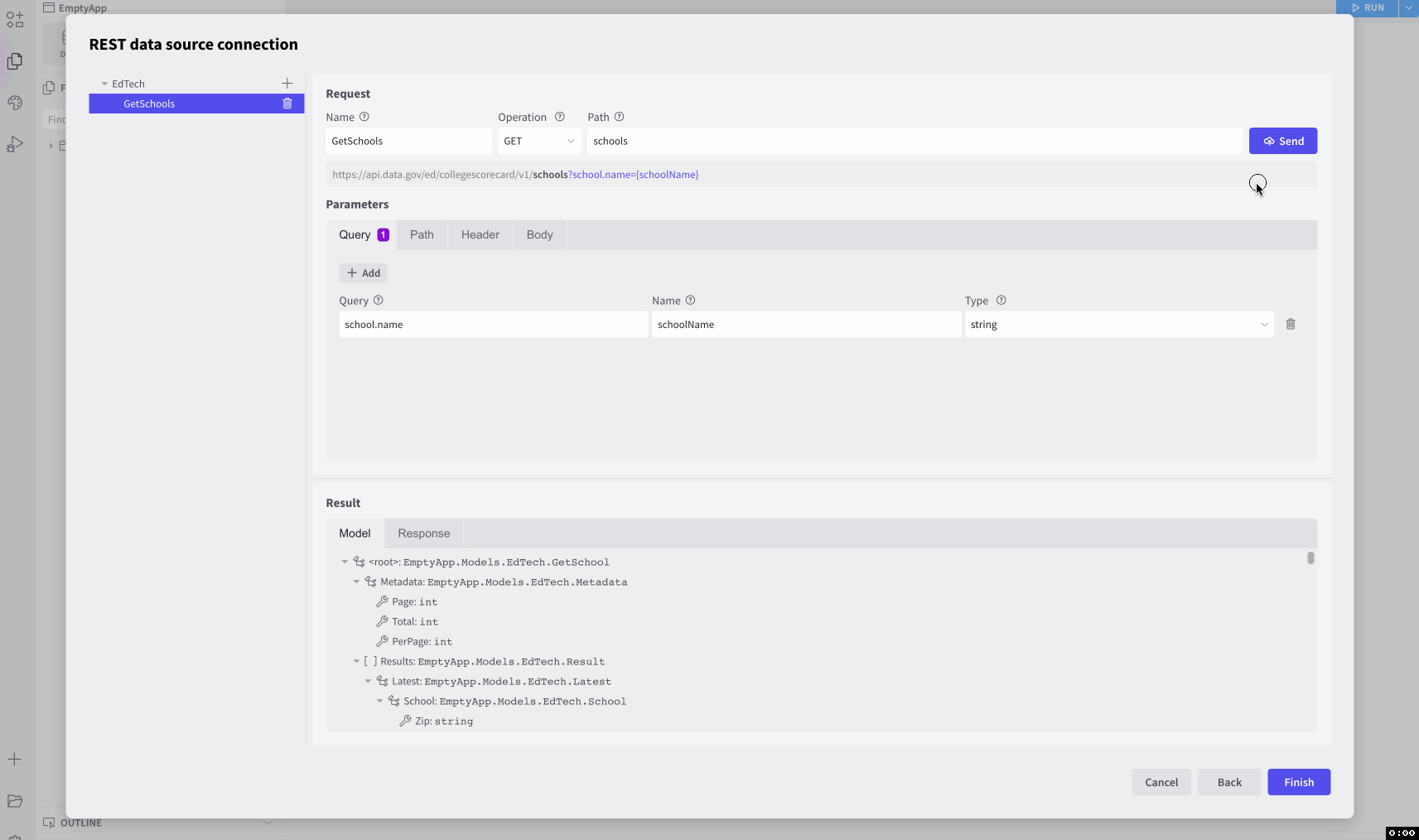
Task: Click the plus icon in left sidebar
Action: point(15,759)
